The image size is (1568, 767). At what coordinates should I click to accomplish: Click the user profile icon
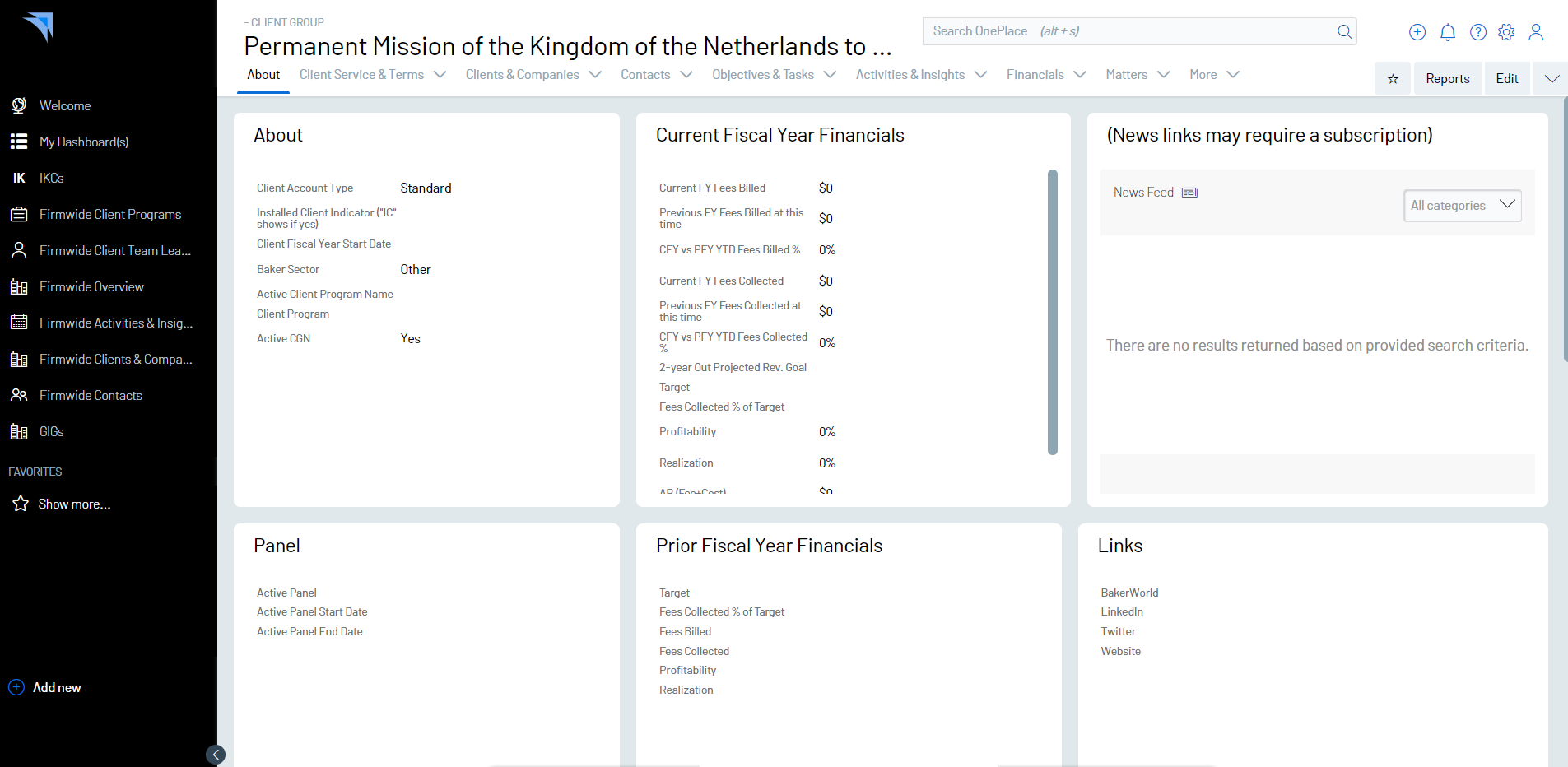point(1536,32)
